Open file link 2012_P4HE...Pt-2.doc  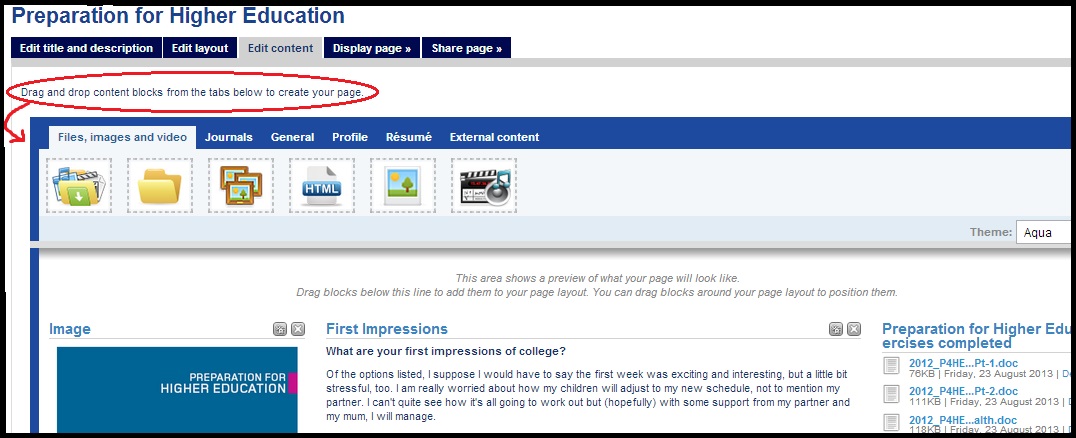pos(963,391)
